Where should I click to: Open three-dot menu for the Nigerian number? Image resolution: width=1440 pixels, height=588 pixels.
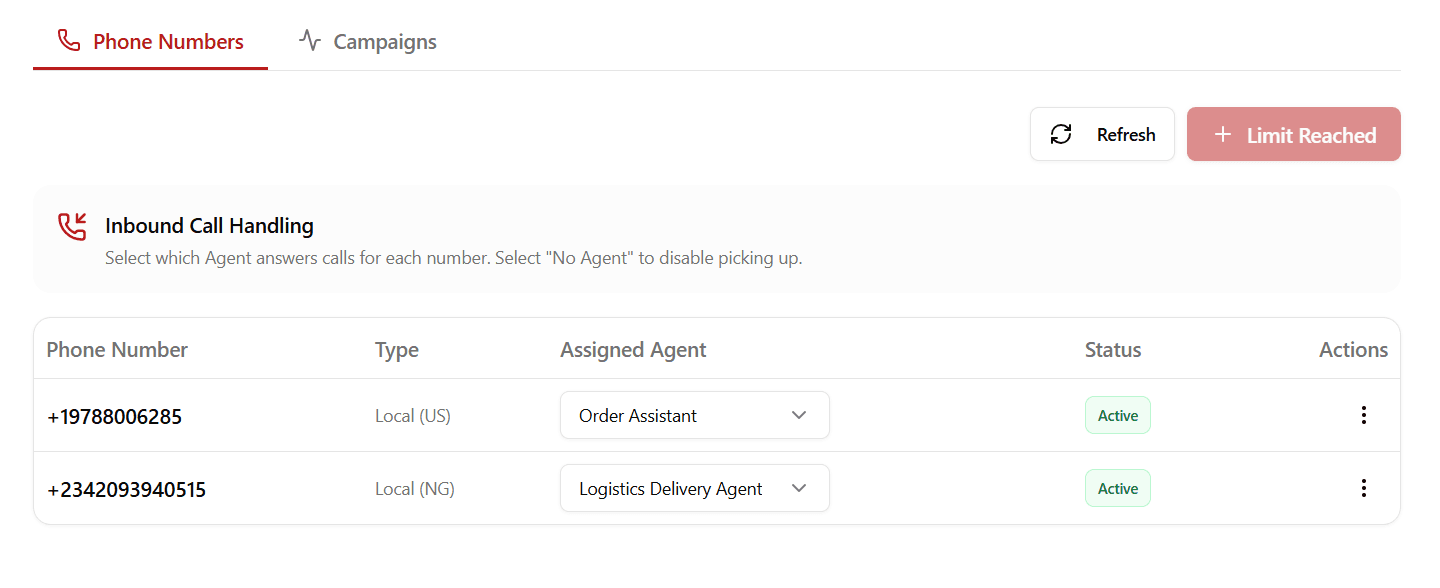pyautogui.click(x=1363, y=488)
